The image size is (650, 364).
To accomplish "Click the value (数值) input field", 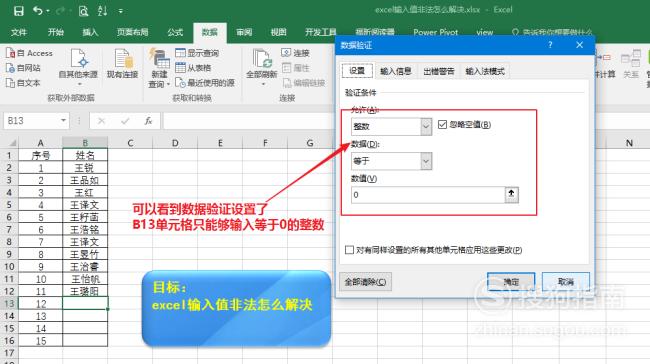I will (x=428, y=195).
